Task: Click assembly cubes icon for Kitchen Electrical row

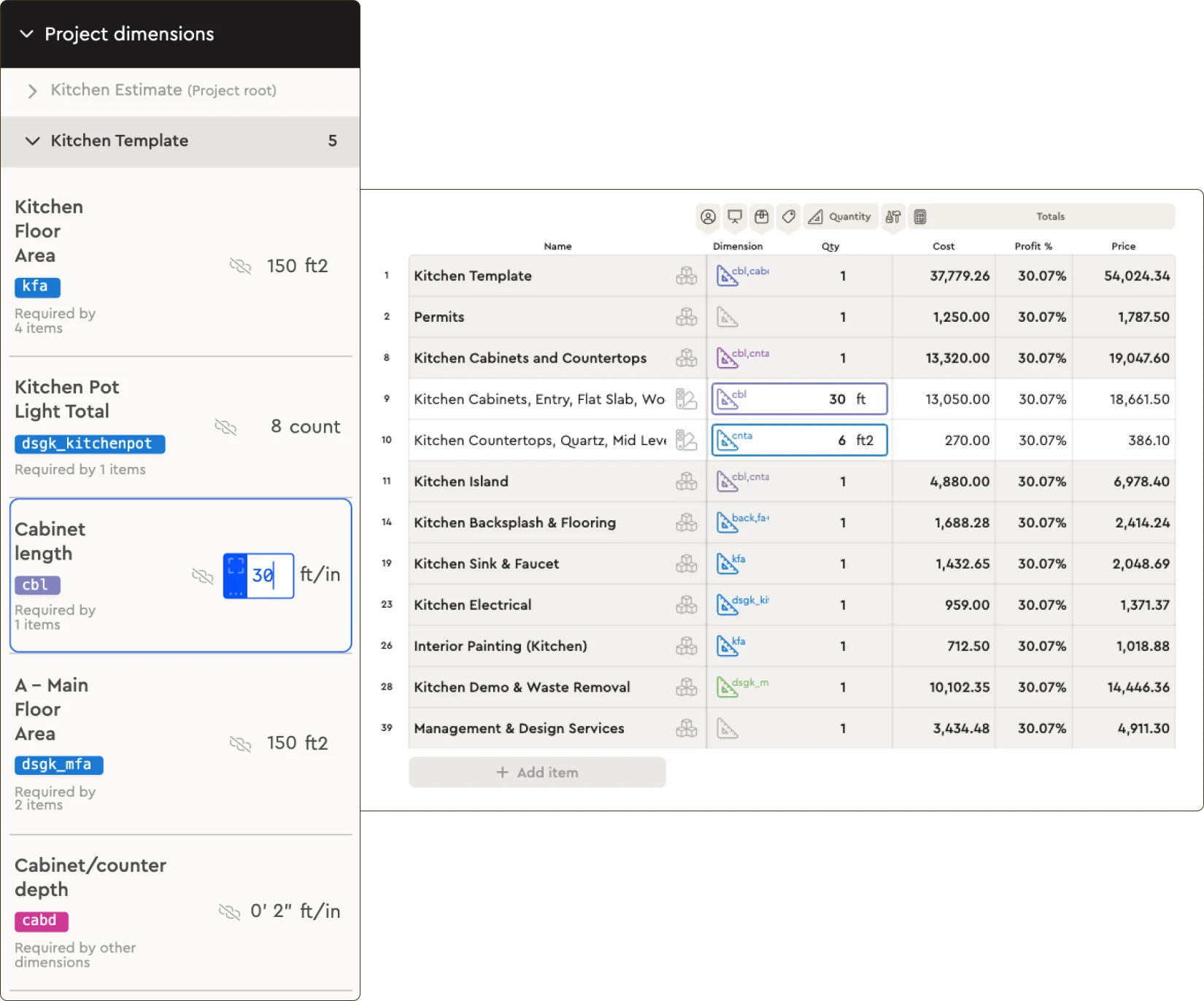Action: (x=687, y=605)
